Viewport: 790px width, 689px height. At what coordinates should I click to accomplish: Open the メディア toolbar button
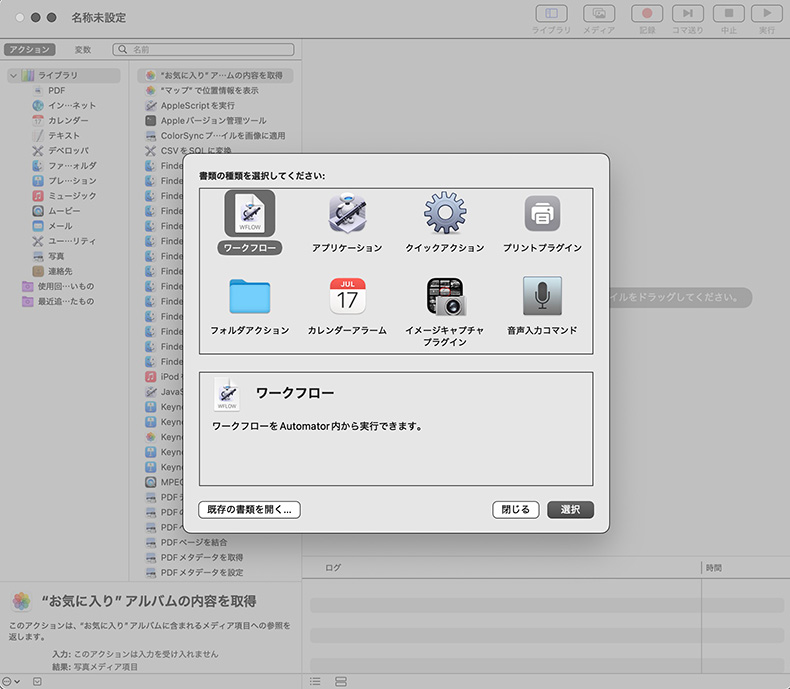[599, 14]
